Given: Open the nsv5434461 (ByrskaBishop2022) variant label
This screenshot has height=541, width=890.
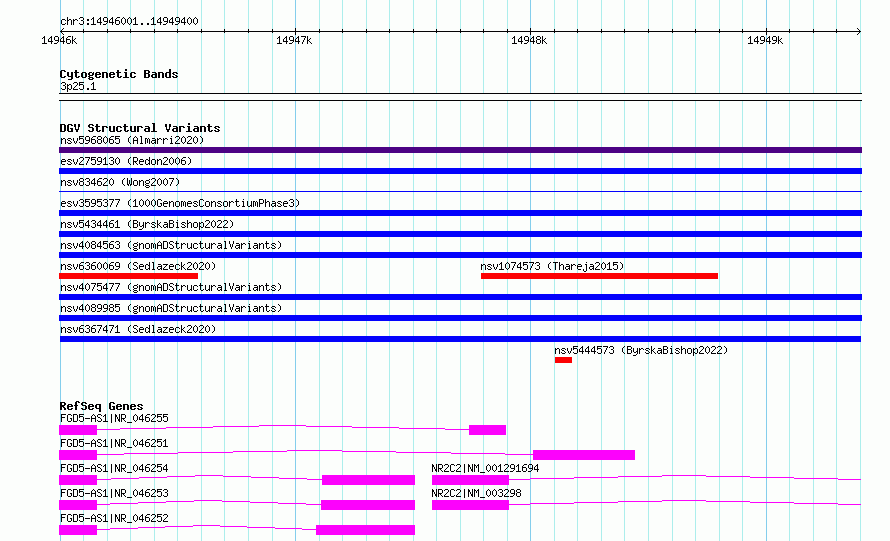Looking at the screenshot, I should 147,224.
